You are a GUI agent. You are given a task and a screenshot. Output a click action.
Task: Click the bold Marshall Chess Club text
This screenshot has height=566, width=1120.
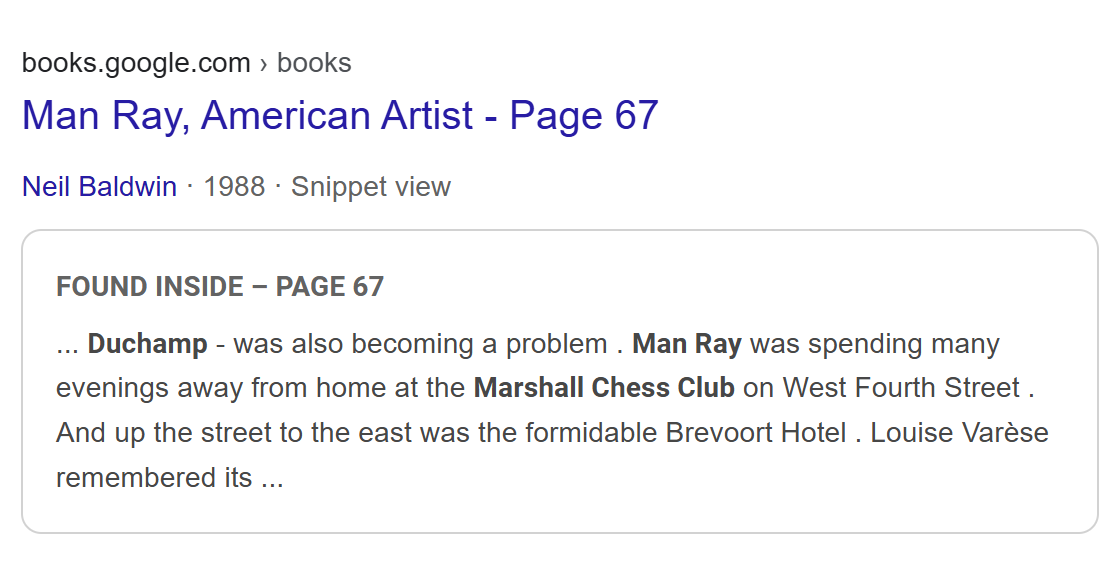click(x=604, y=388)
